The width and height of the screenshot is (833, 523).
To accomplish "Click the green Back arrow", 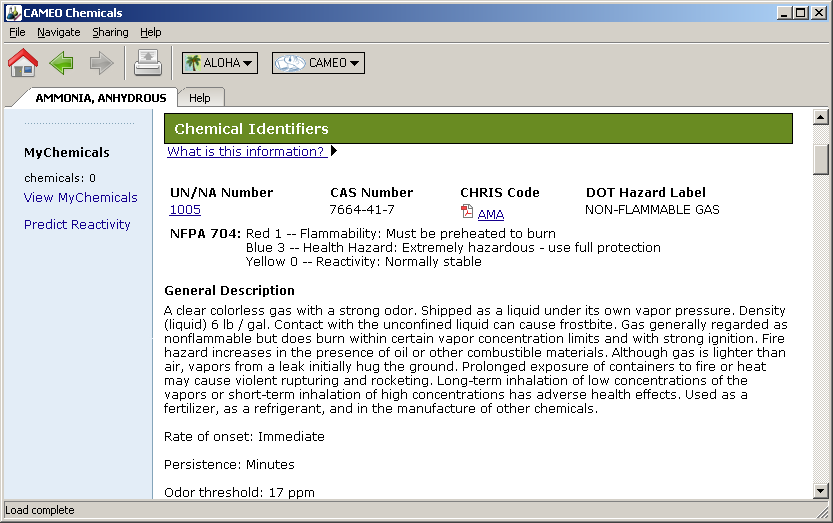I will tap(62, 63).
